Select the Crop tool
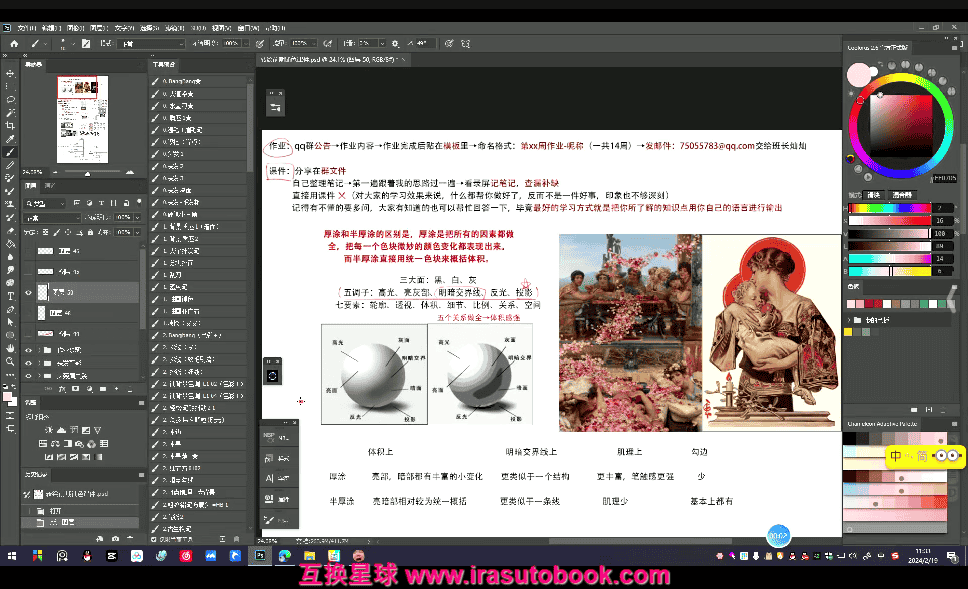The width and height of the screenshot is (968, 589). pos(10,125)
